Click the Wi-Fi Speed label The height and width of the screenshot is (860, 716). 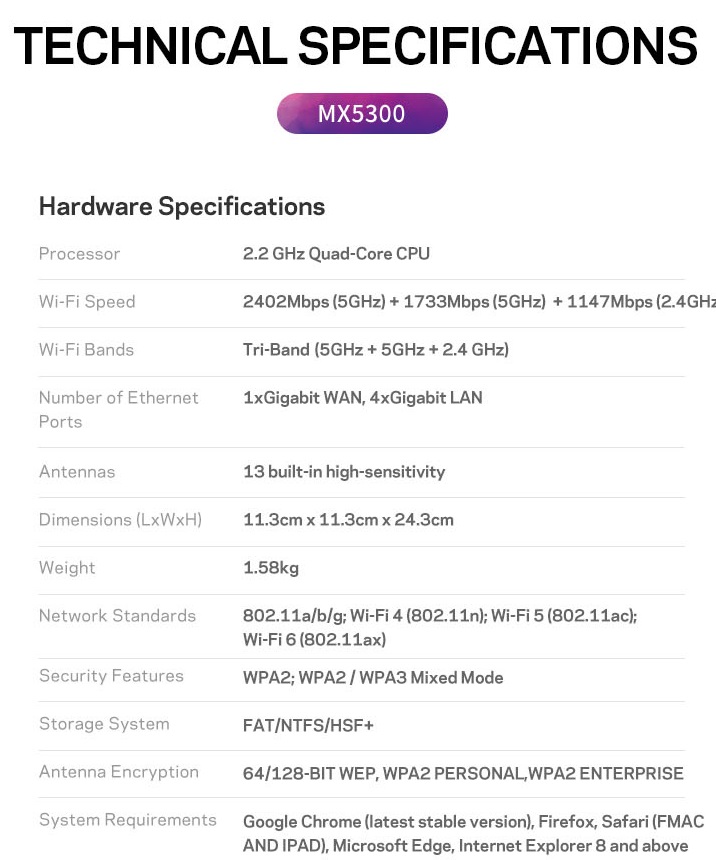click(87, 302)
